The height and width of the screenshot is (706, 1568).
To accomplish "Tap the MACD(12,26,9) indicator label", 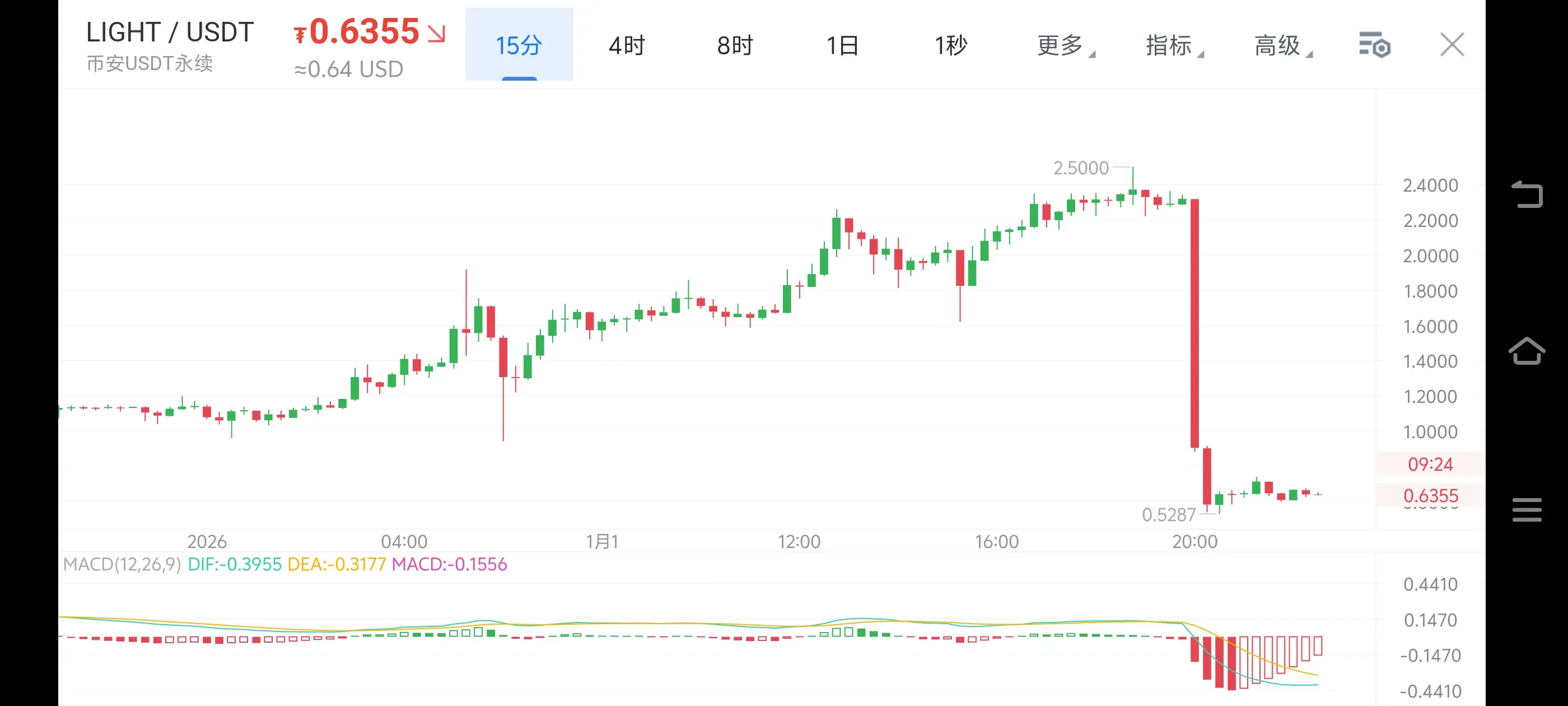I will pos(122,564).
